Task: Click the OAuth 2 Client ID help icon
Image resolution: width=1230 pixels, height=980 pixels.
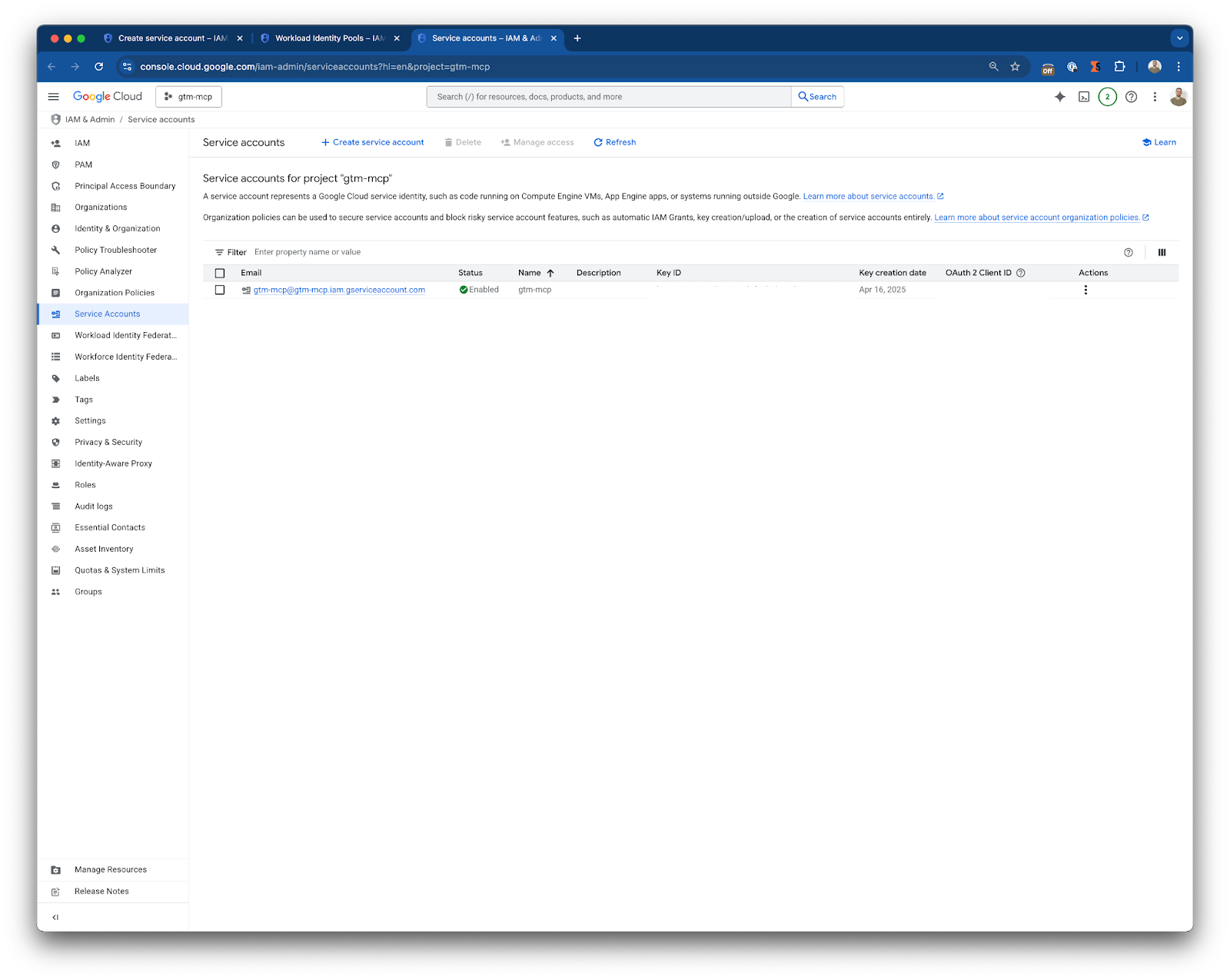Action: point(1021,273)
